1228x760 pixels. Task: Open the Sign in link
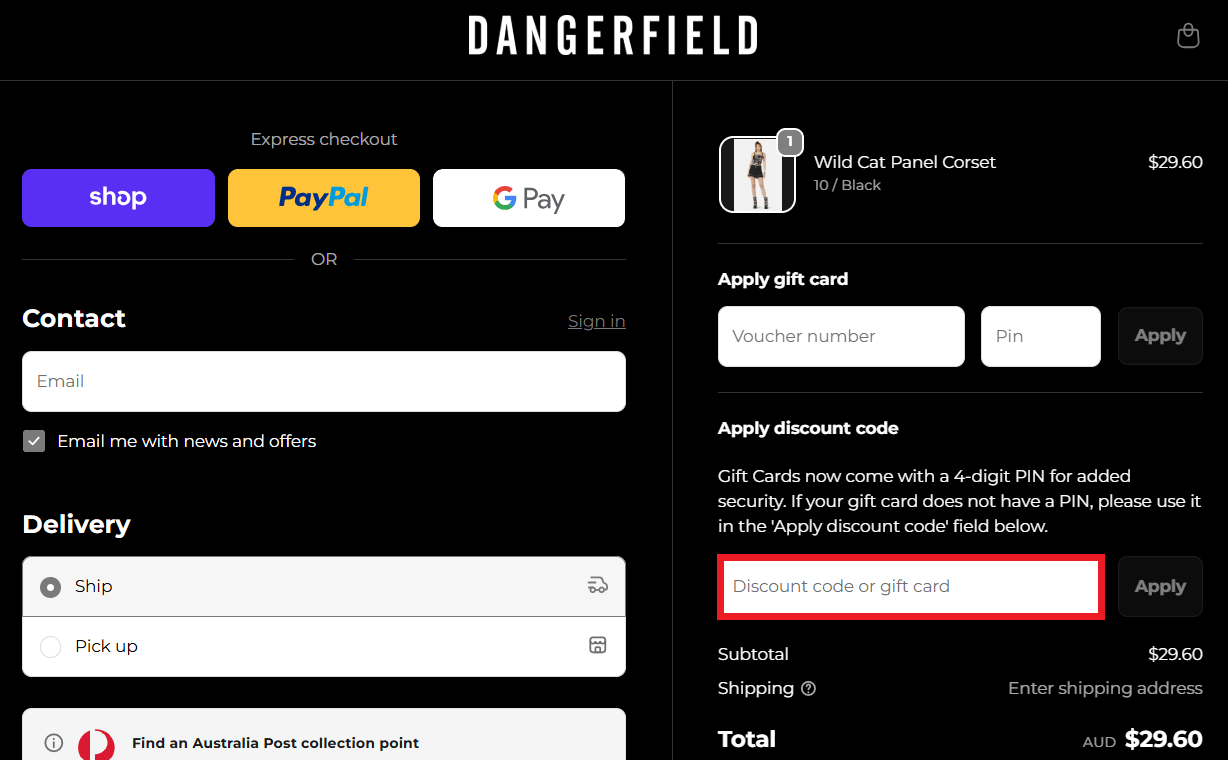[596, 321]
